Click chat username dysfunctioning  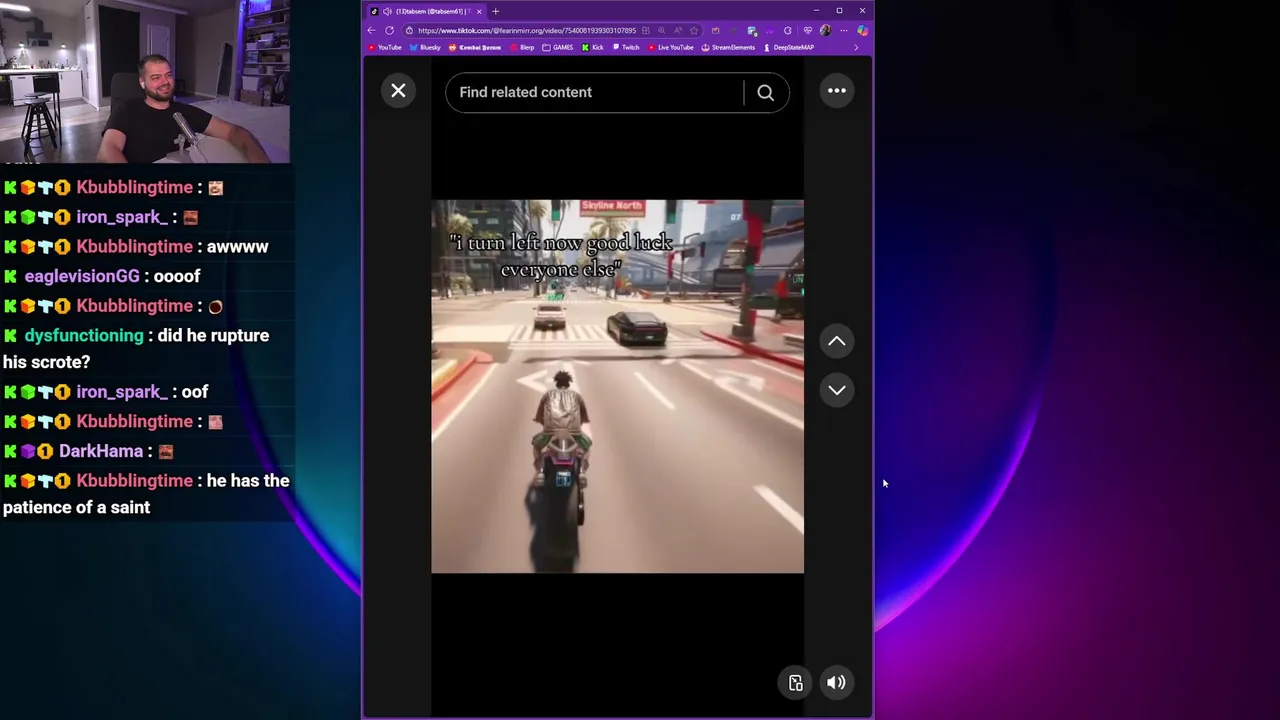pyautogui.click(x=84, y=335)
